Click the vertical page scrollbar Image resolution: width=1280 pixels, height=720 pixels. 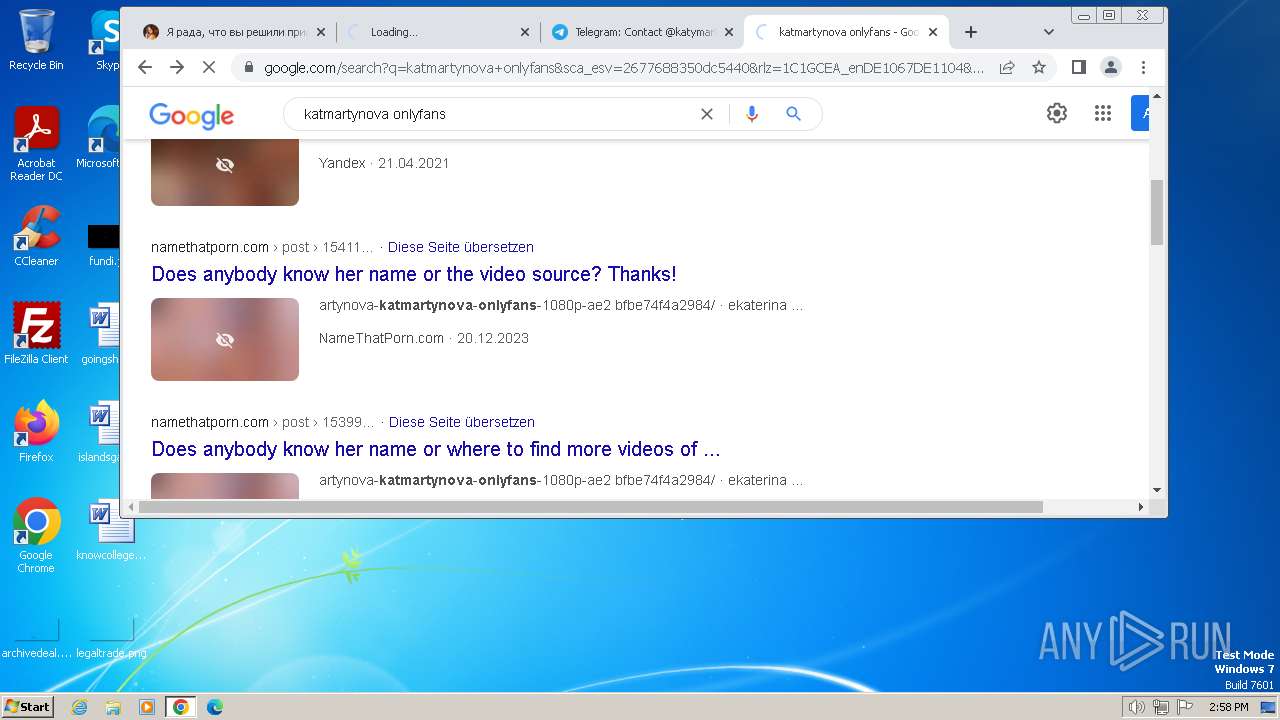point(1157,212)
